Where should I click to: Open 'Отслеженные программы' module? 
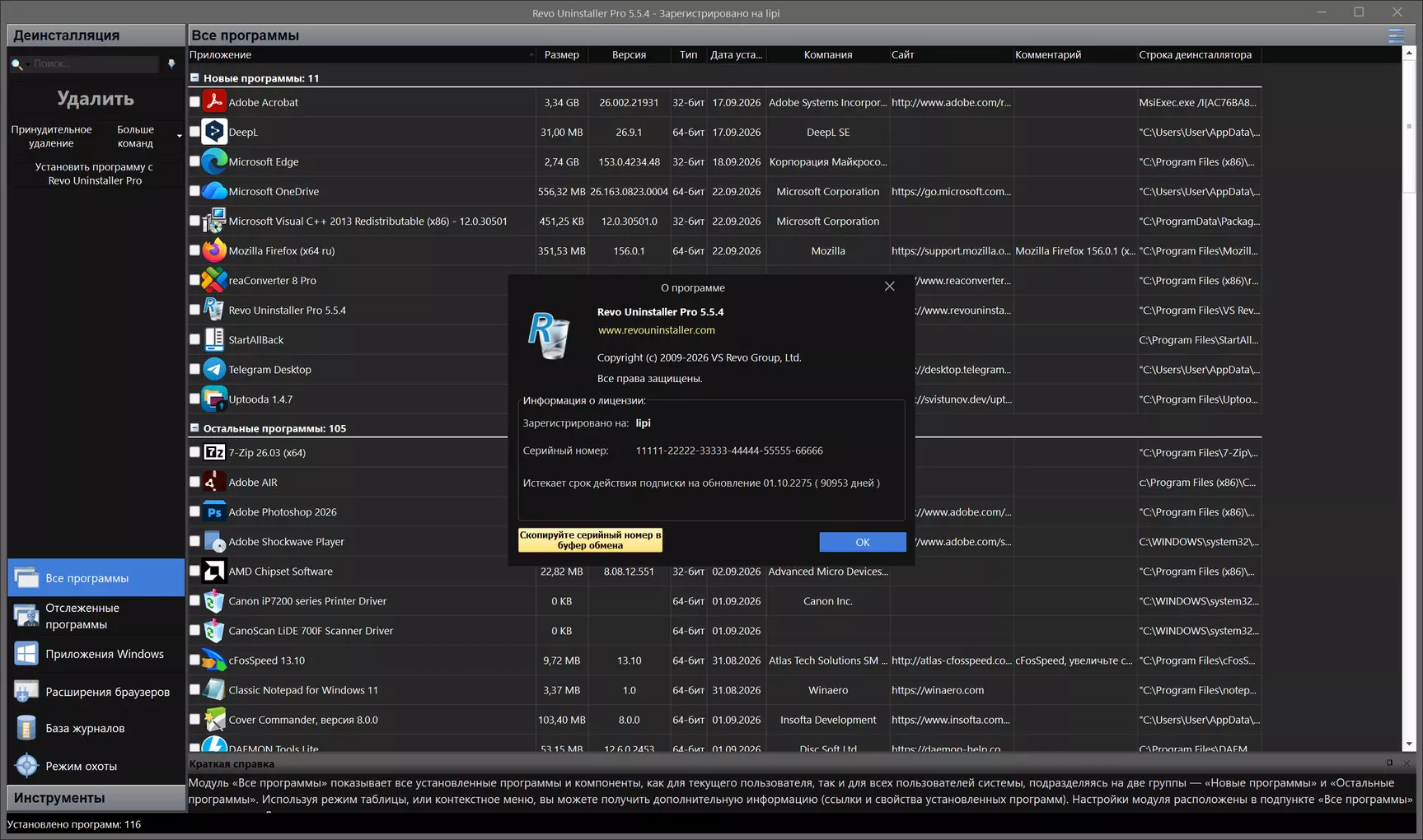click(96, 616)
